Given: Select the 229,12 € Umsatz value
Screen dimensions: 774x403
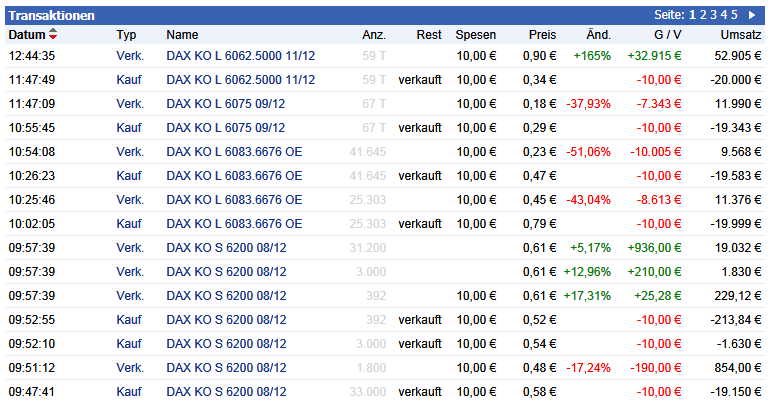Looking at the screenshot, I should click(737, 295).
